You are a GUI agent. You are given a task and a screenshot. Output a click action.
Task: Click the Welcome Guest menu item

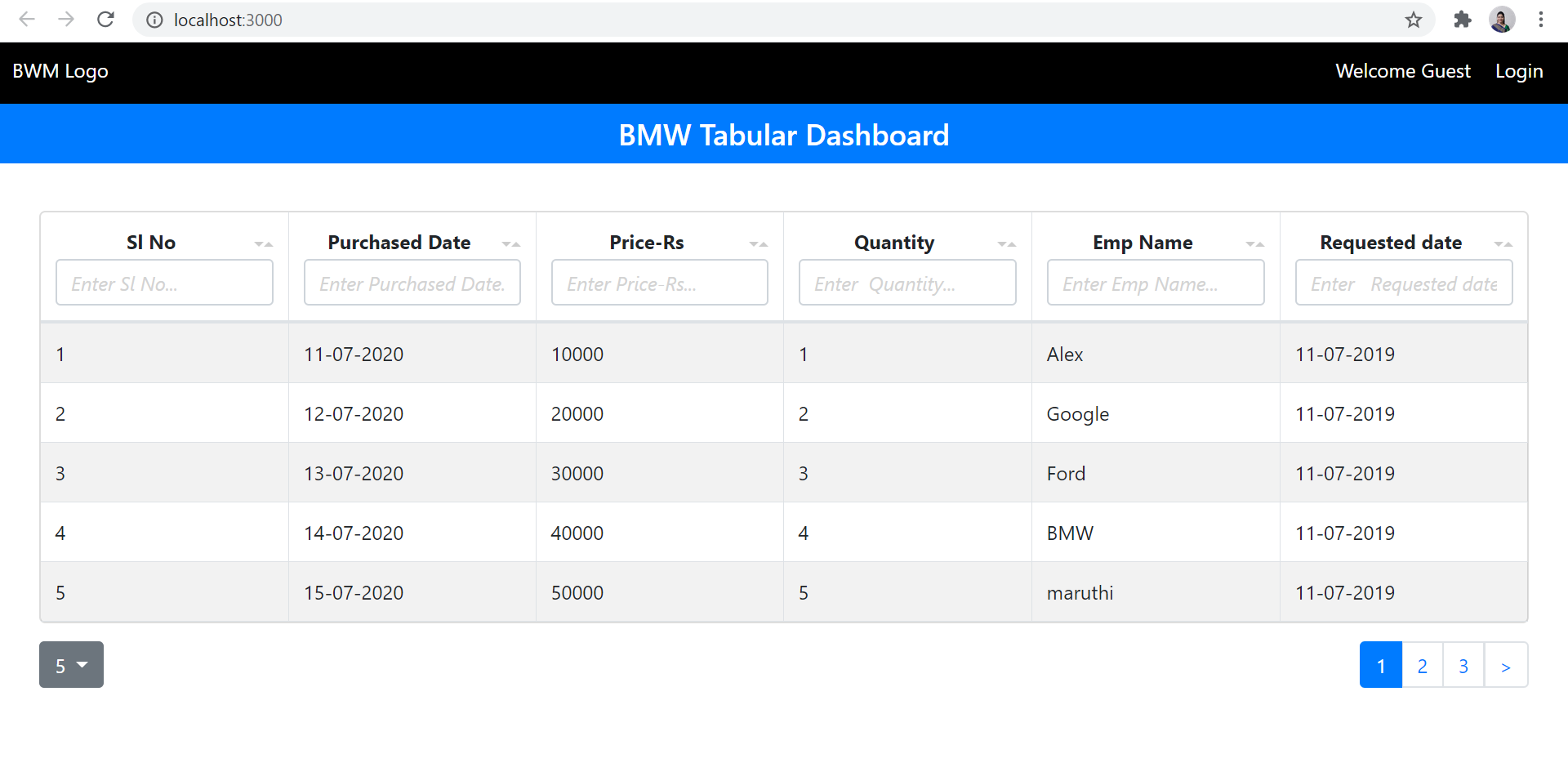1402,71
